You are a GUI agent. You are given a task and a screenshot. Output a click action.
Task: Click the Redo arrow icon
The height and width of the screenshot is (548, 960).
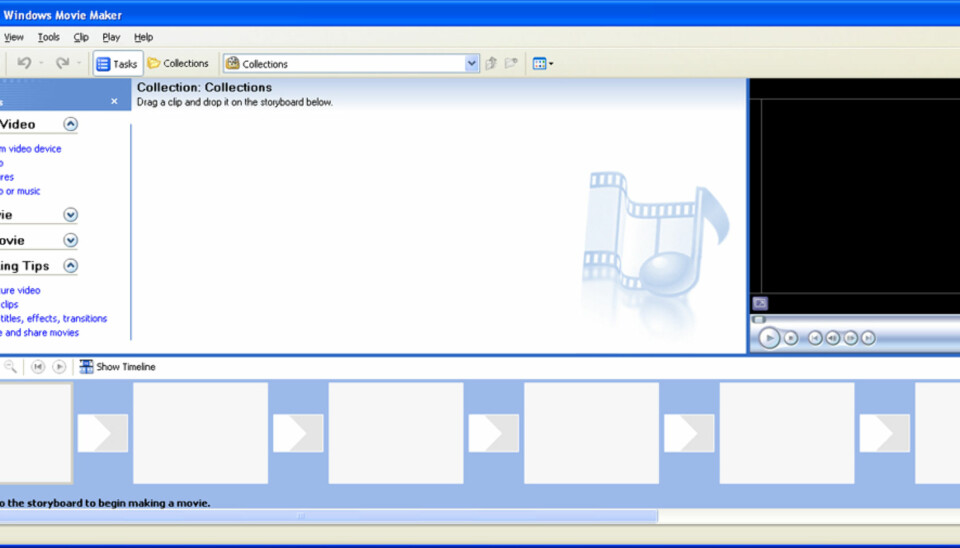(62, 63)
